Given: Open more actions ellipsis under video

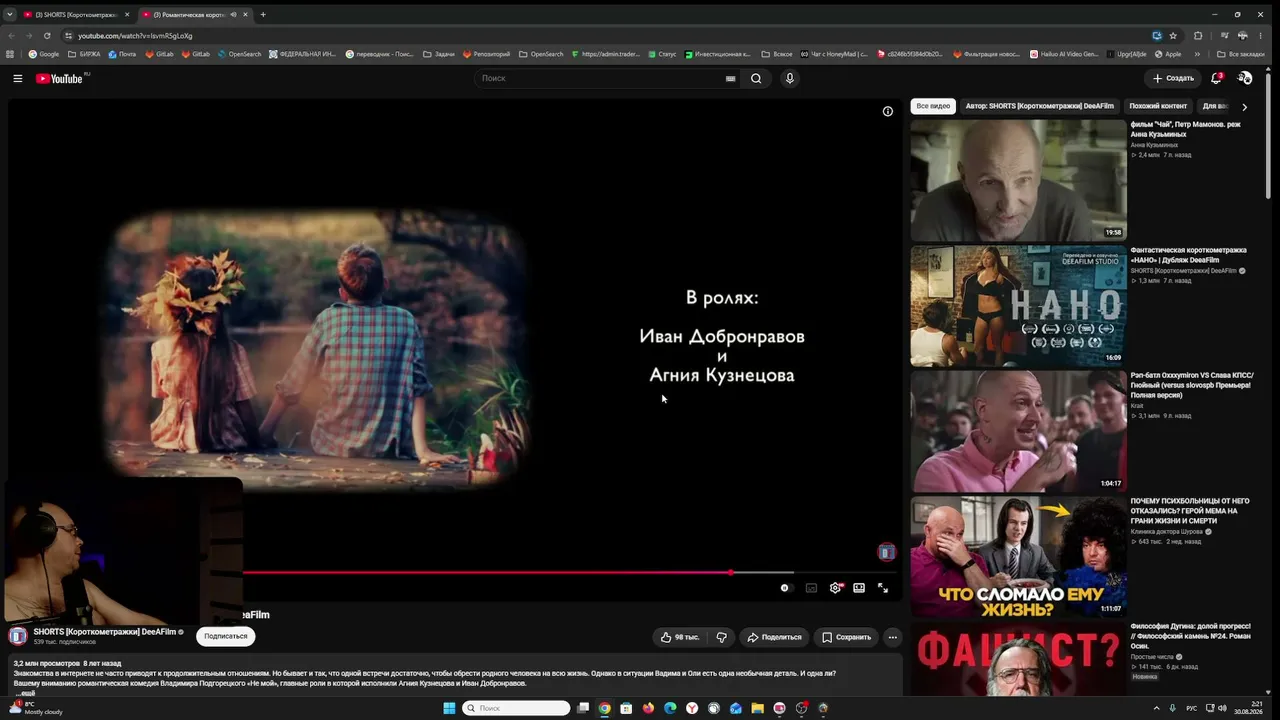Looking at the screenshot, I should (893, 637).
